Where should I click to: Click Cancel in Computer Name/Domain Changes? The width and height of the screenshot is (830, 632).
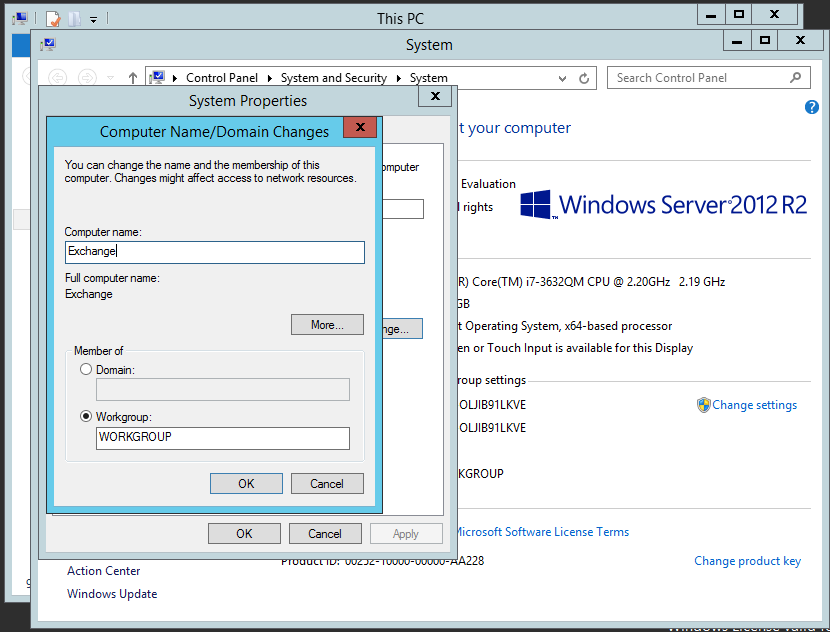click(x=327, y=483)
